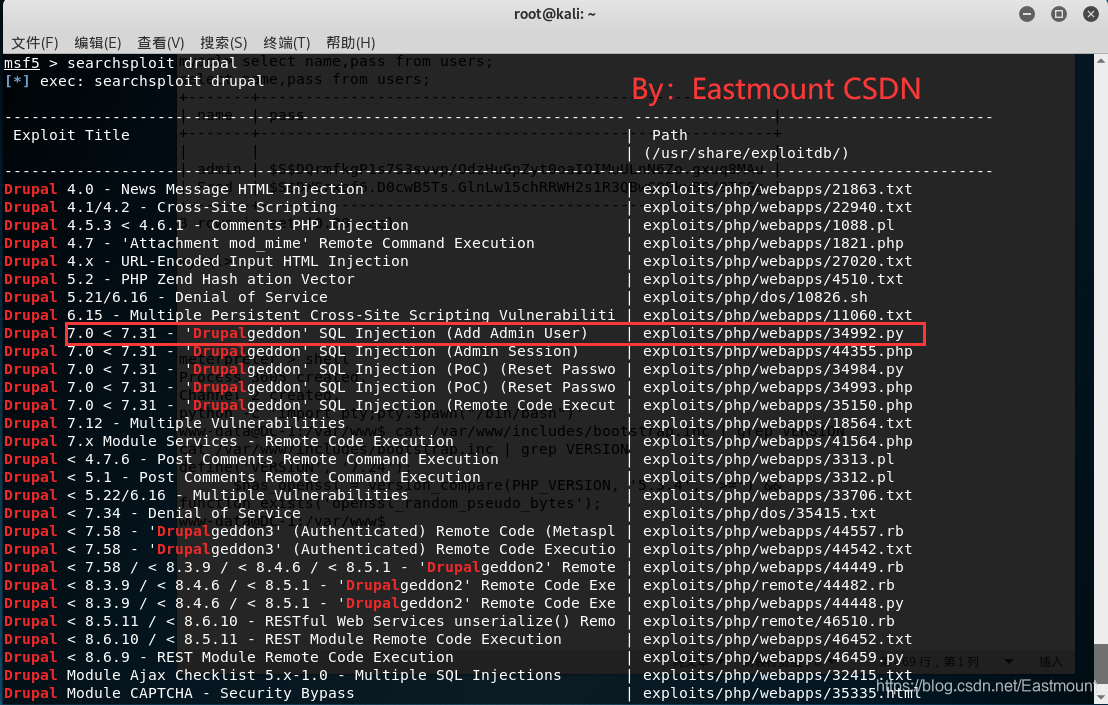Screen dimensions: 1108x705
Task: Click 'Drupalgeddon3' (Metaspl exploit title
Action: 310,531
